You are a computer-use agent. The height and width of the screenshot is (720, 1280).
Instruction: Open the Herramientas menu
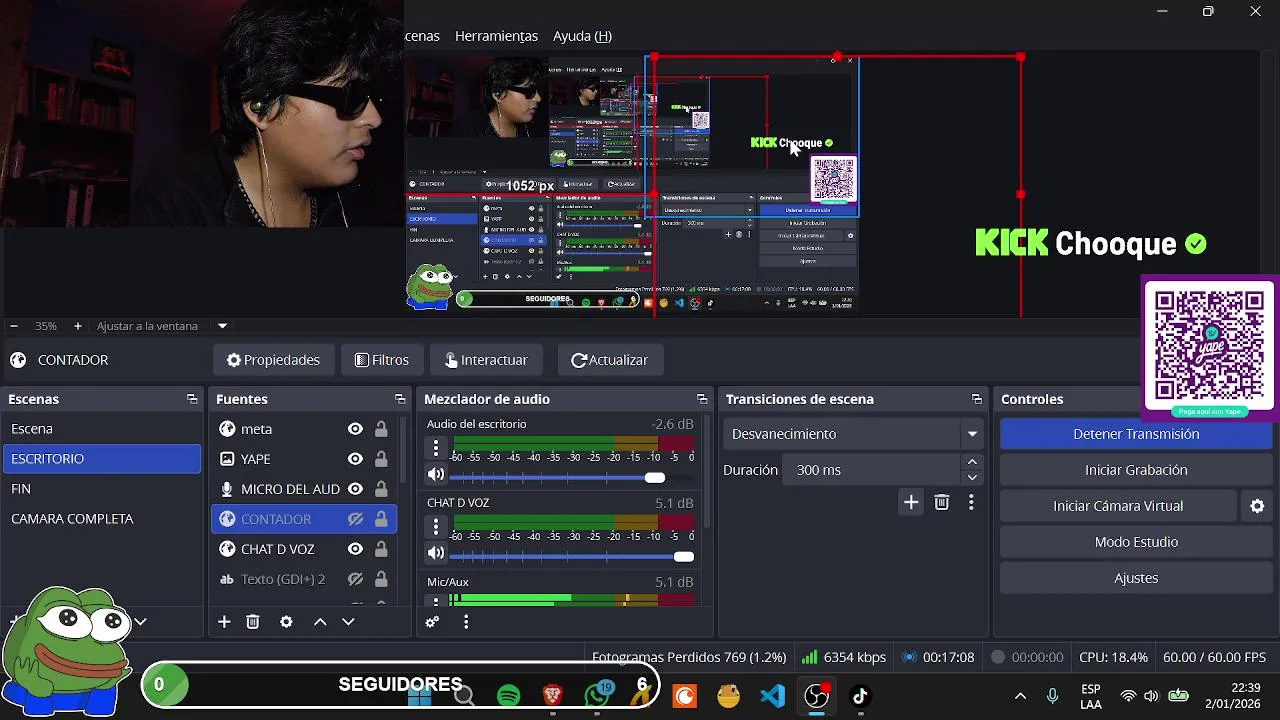pos(496,36)
